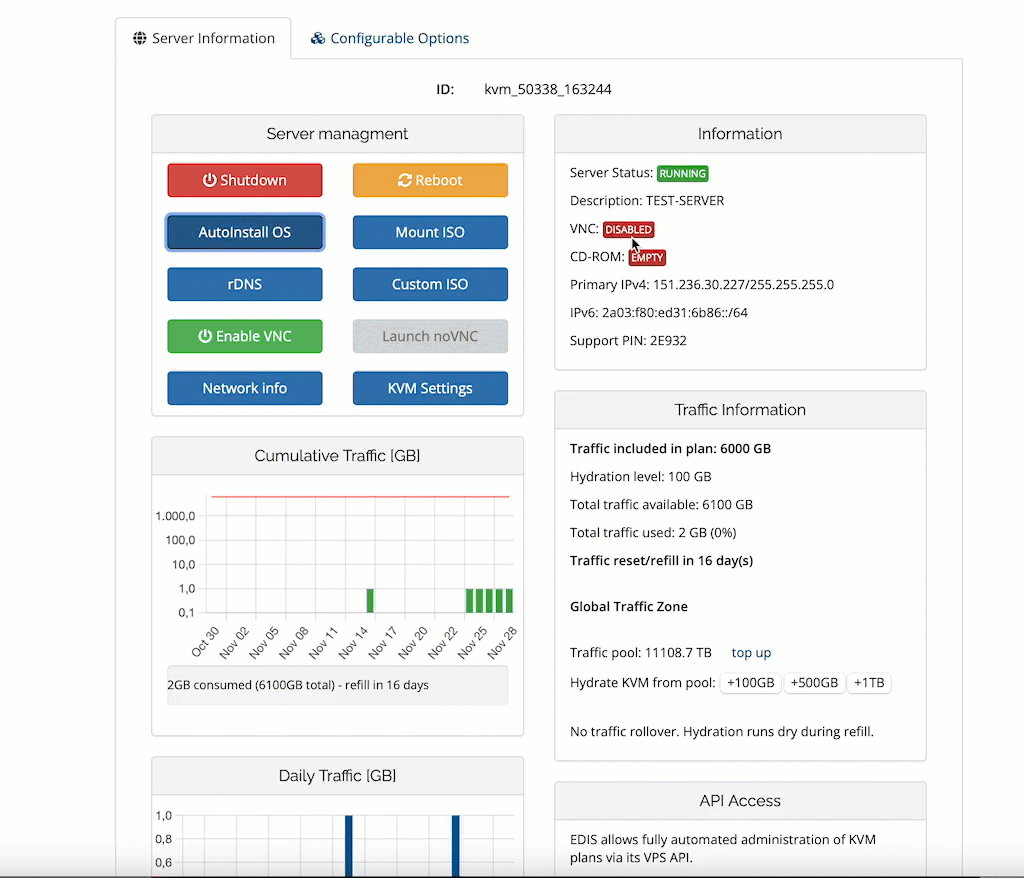Hydrate KVM with +1TB
This screenshot has width=1024, height=878.
(x=869, y=683)
